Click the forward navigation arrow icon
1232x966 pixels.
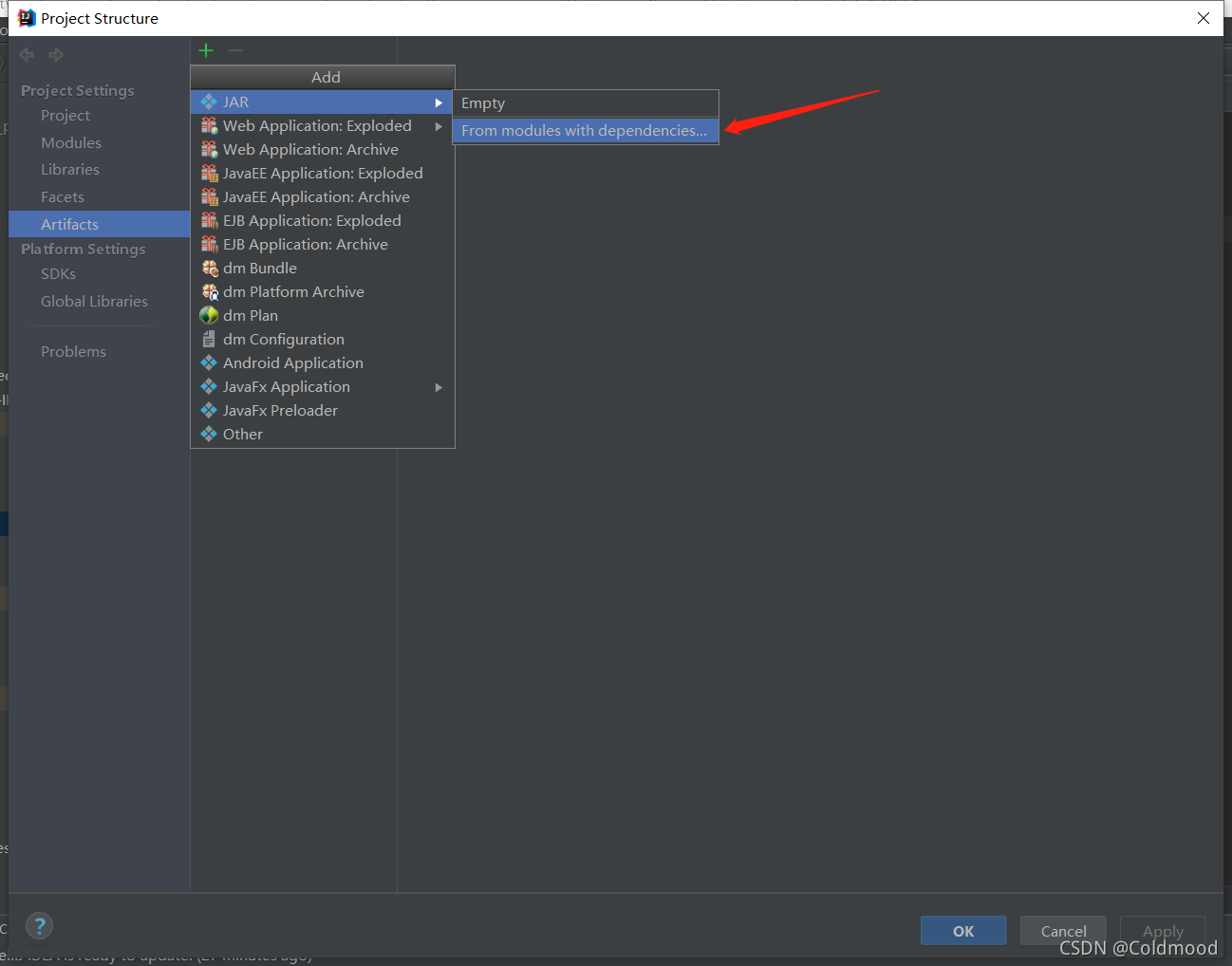56,55
